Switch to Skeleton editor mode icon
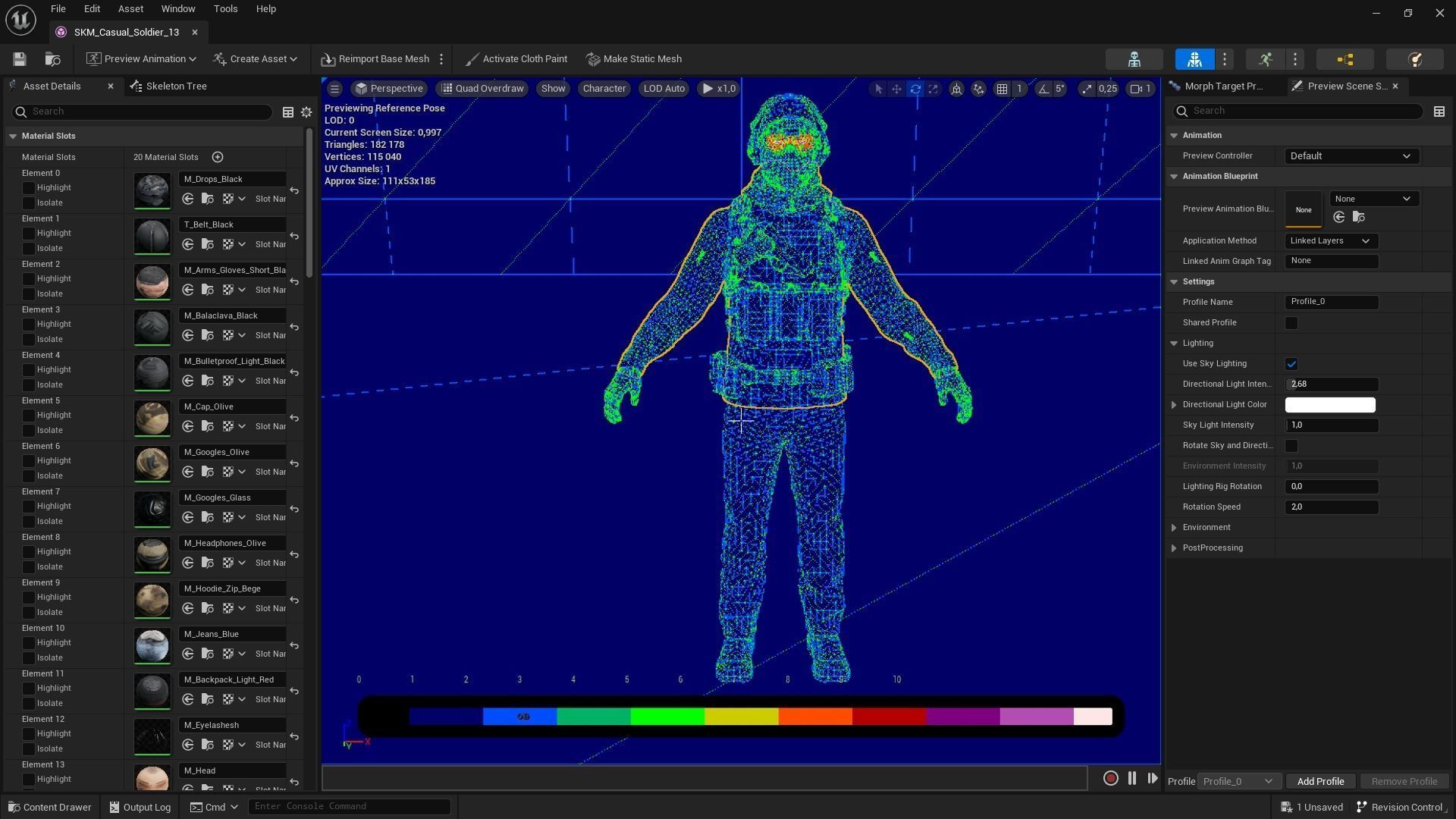The width and height of the screenshot is (1456, 819). (x=1134, y=59)
